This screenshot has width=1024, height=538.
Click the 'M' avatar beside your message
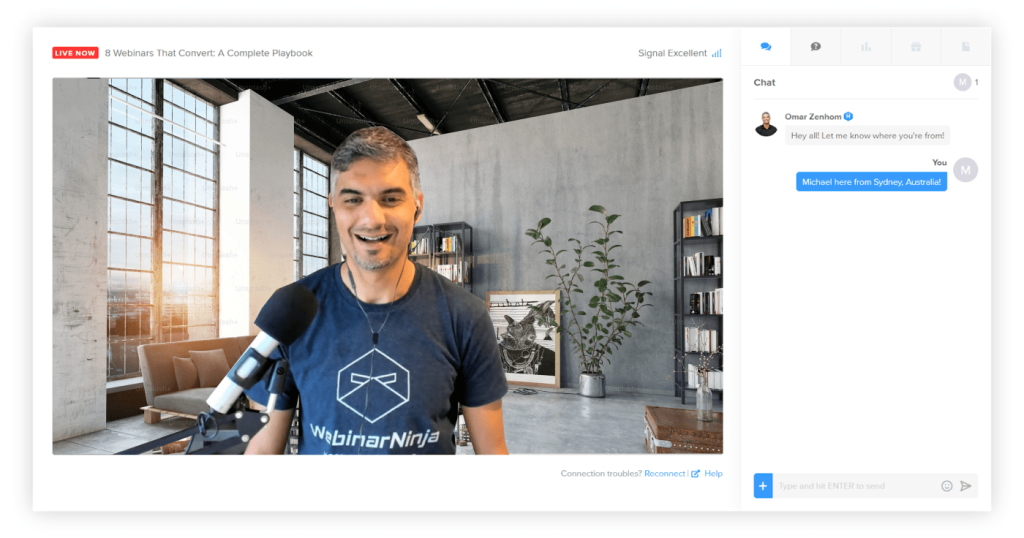965,170
